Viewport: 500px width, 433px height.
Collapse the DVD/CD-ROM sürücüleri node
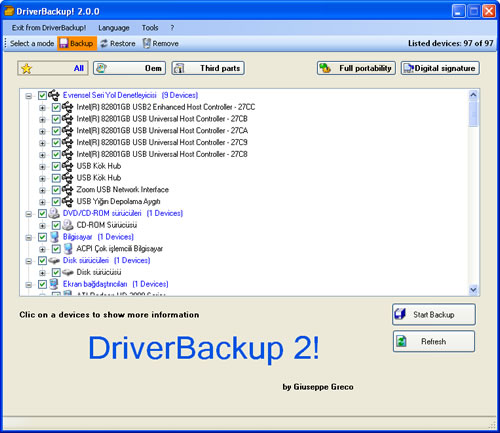tap(29, 214)
